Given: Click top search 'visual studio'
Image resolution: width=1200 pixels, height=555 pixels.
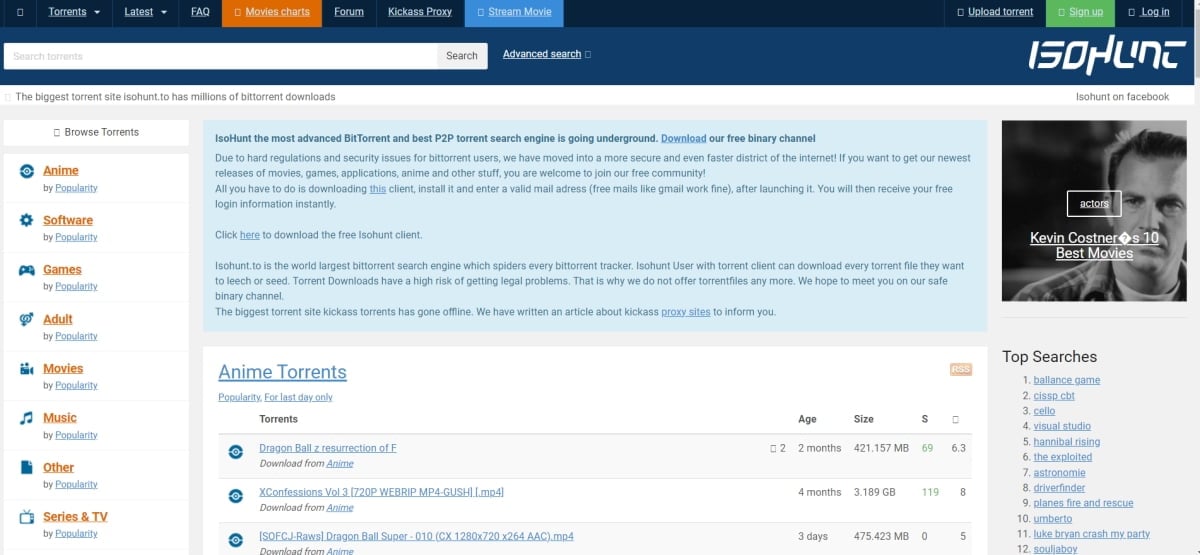Looking at the screenshot, I should coord(1062,426).
